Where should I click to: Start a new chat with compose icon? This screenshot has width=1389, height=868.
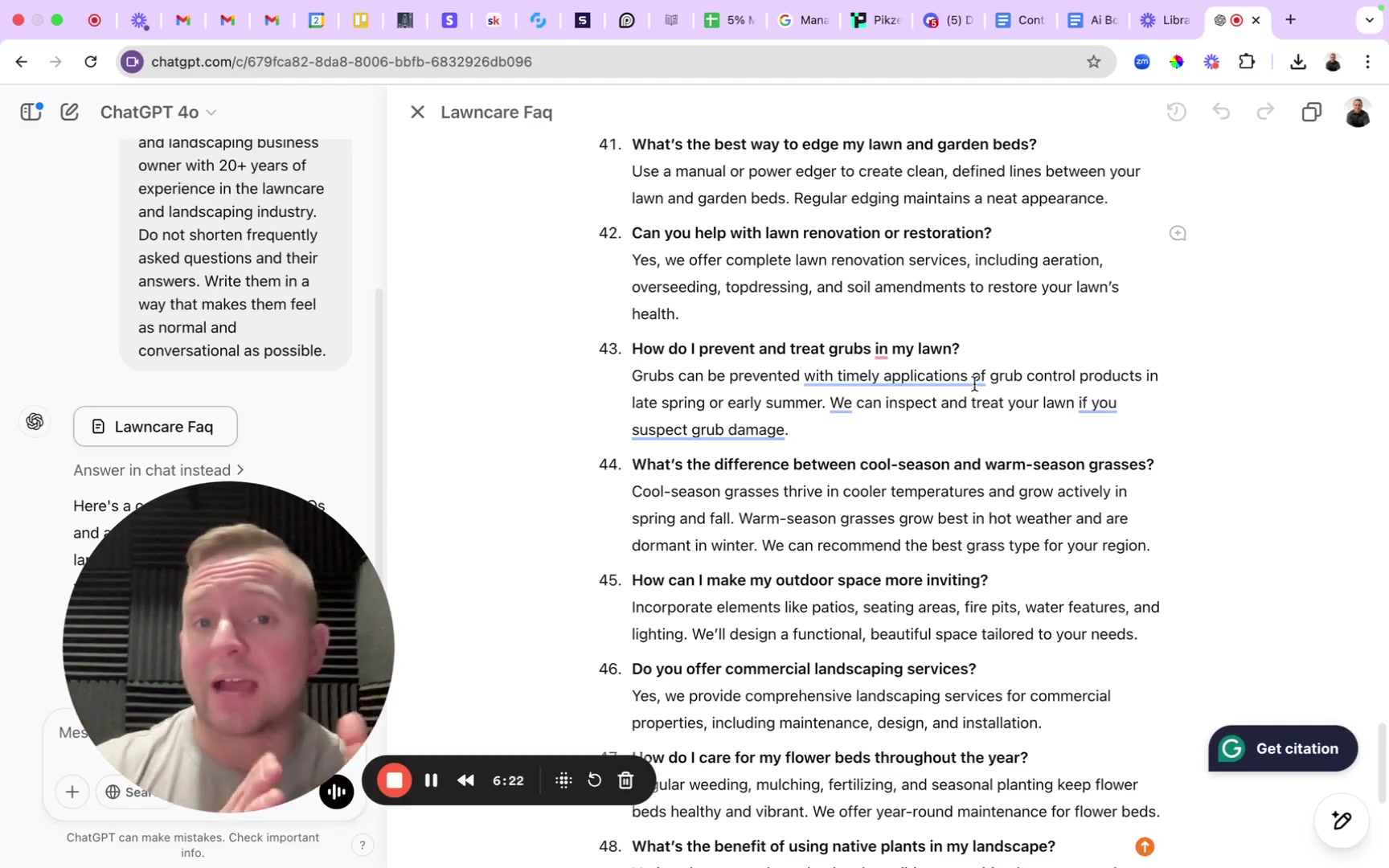pyautogui.click(x=70, y=112)
